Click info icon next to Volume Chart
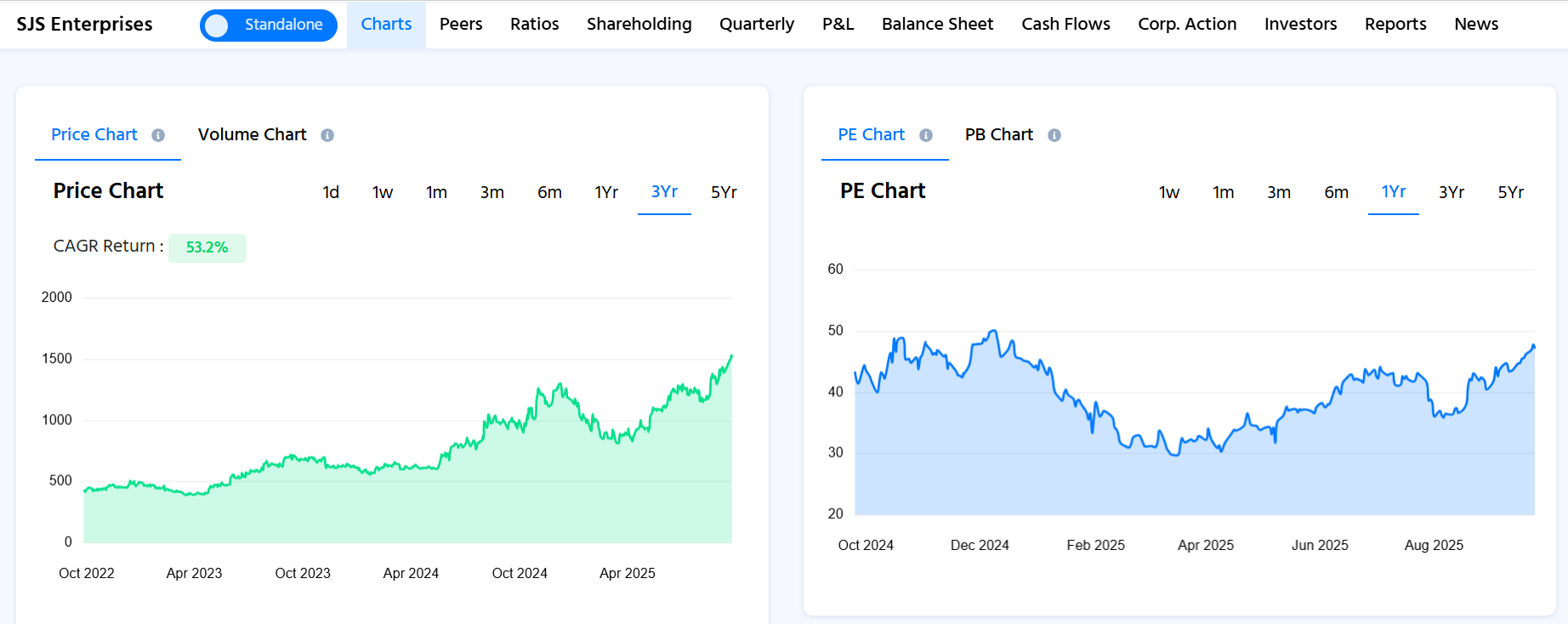Image resolution: width=1568 pixels, height=624 pixels. [x=327, y=135]
